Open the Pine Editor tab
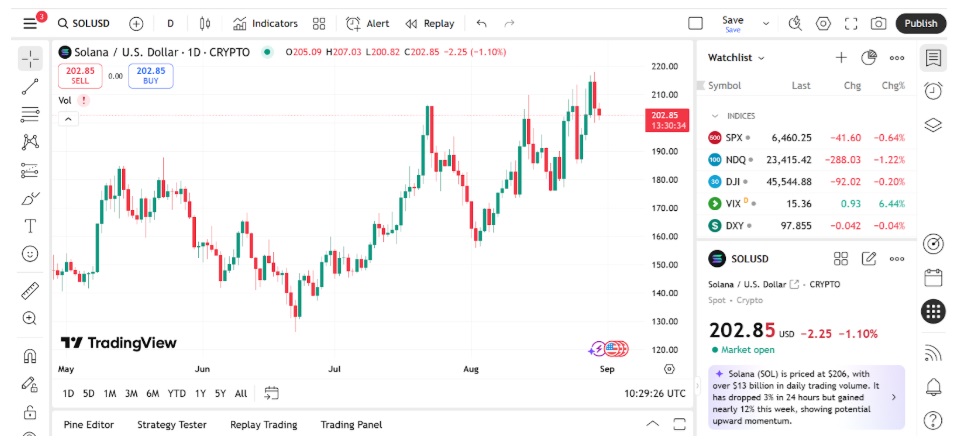 click(x=89, y=424)
